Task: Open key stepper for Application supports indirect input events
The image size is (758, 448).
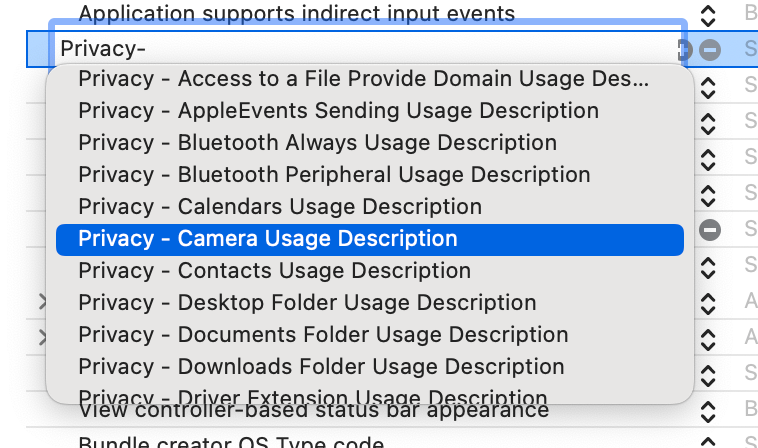Action: [708, 15]
